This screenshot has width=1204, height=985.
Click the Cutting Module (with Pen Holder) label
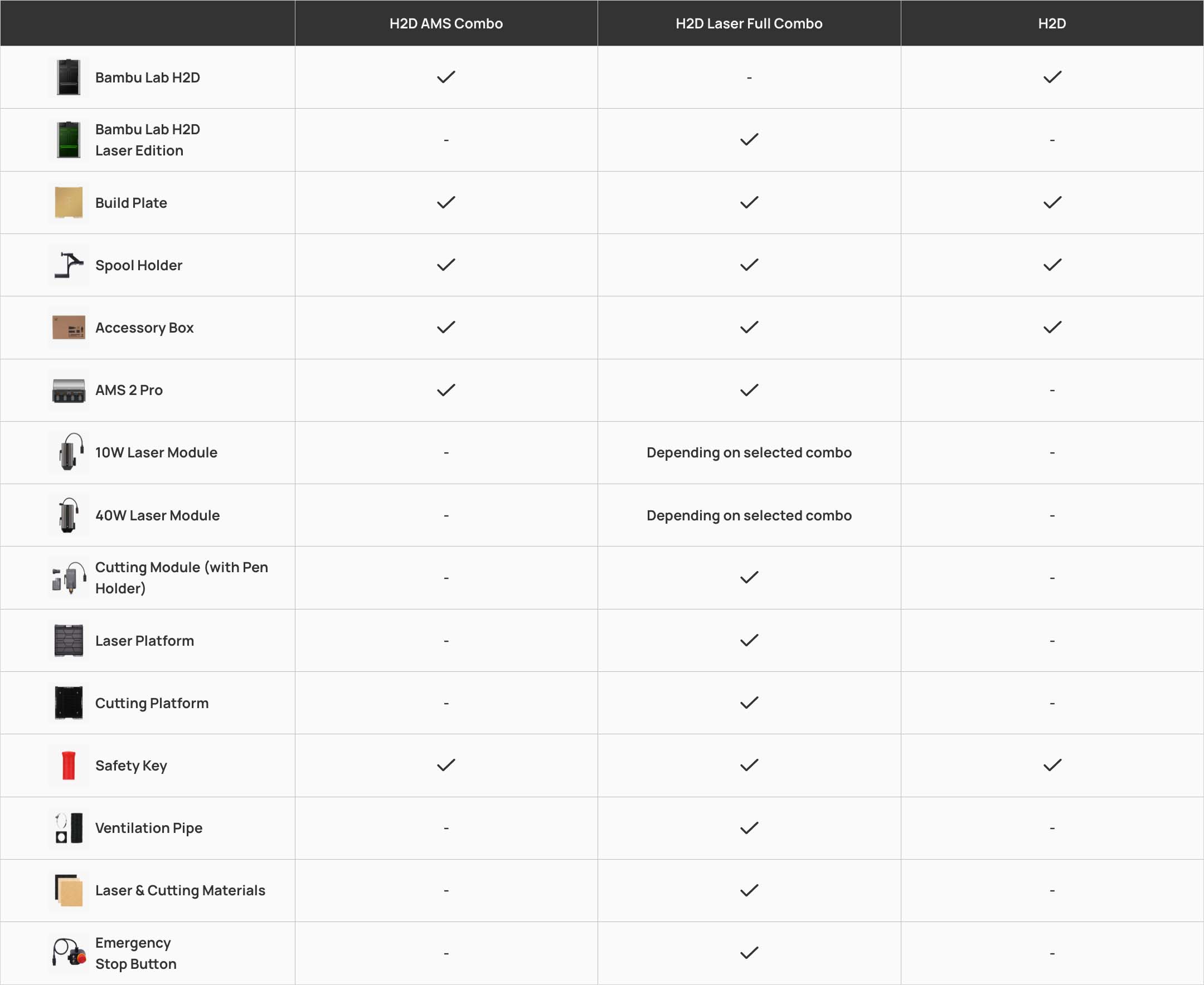(181, 578)
